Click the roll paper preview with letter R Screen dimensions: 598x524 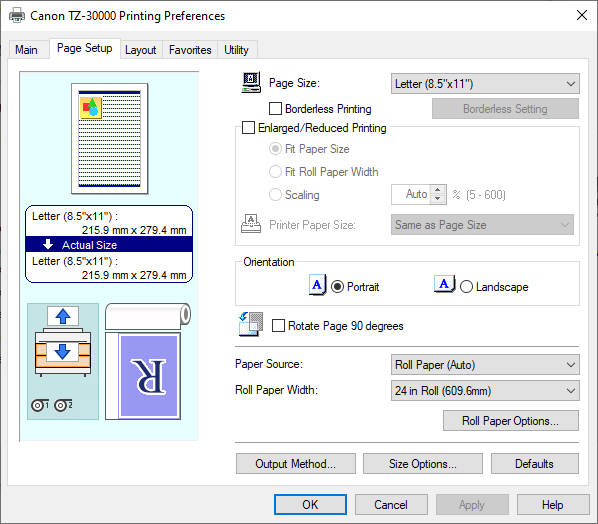[148, 362]
